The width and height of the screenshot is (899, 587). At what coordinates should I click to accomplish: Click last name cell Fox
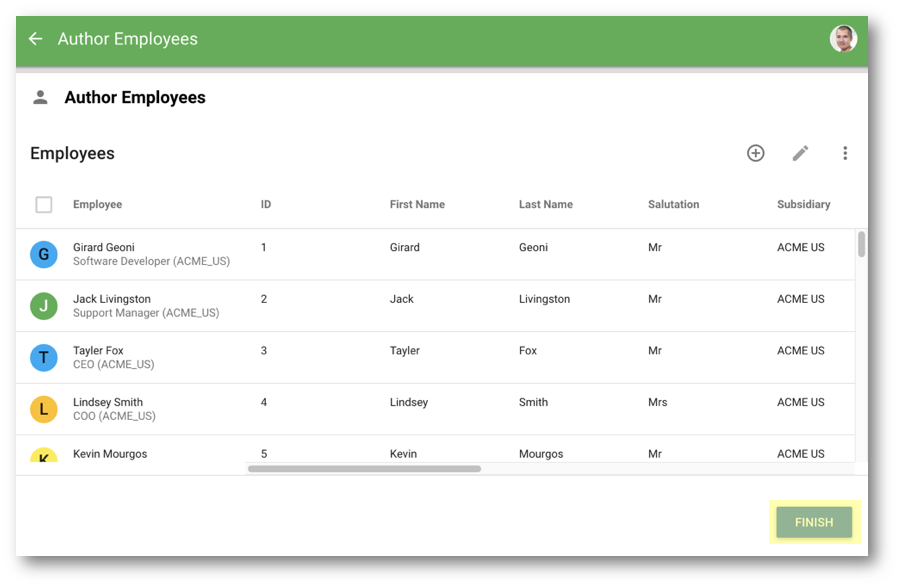(527, 351)
